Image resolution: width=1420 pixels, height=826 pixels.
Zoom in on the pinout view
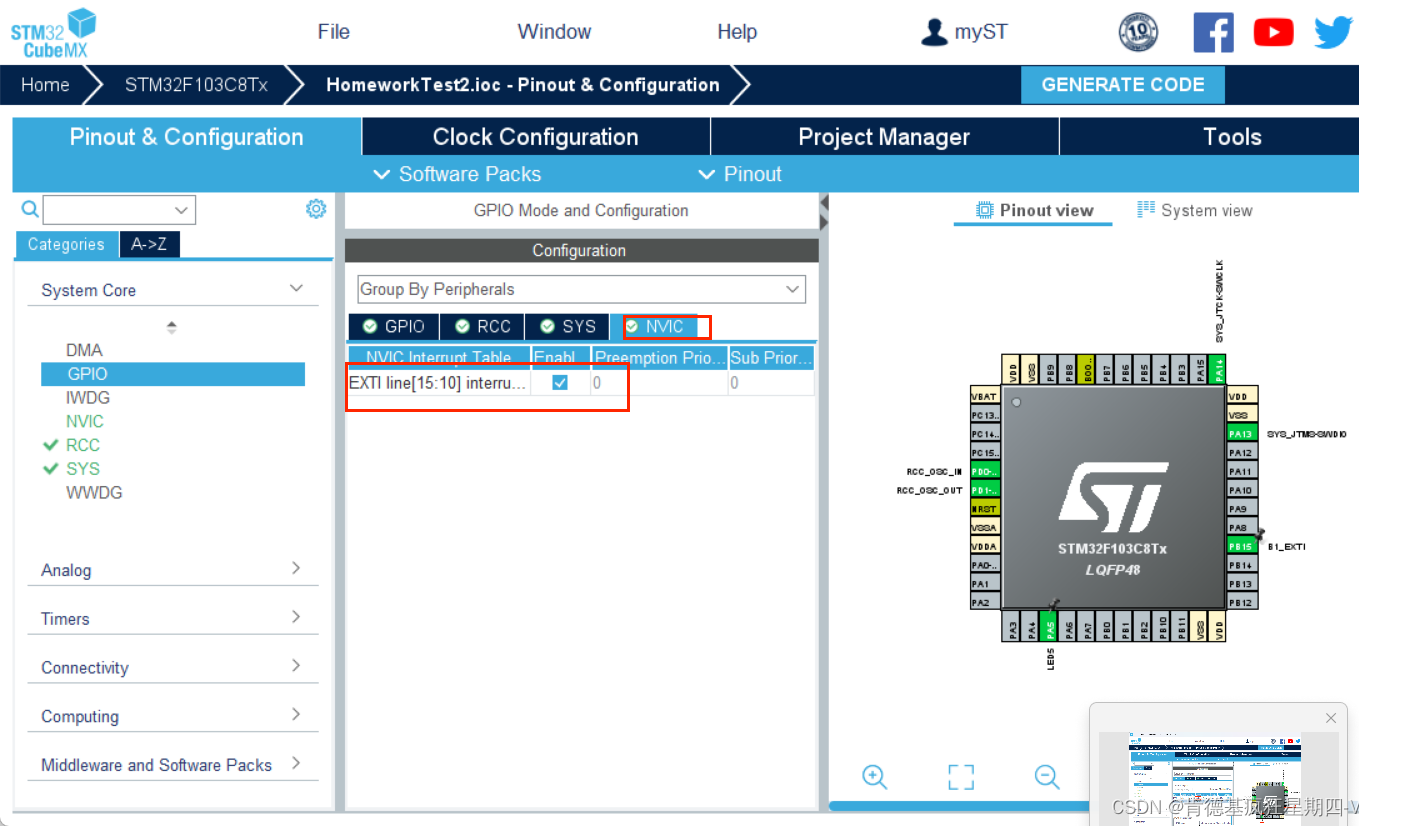tap(875, 777)
